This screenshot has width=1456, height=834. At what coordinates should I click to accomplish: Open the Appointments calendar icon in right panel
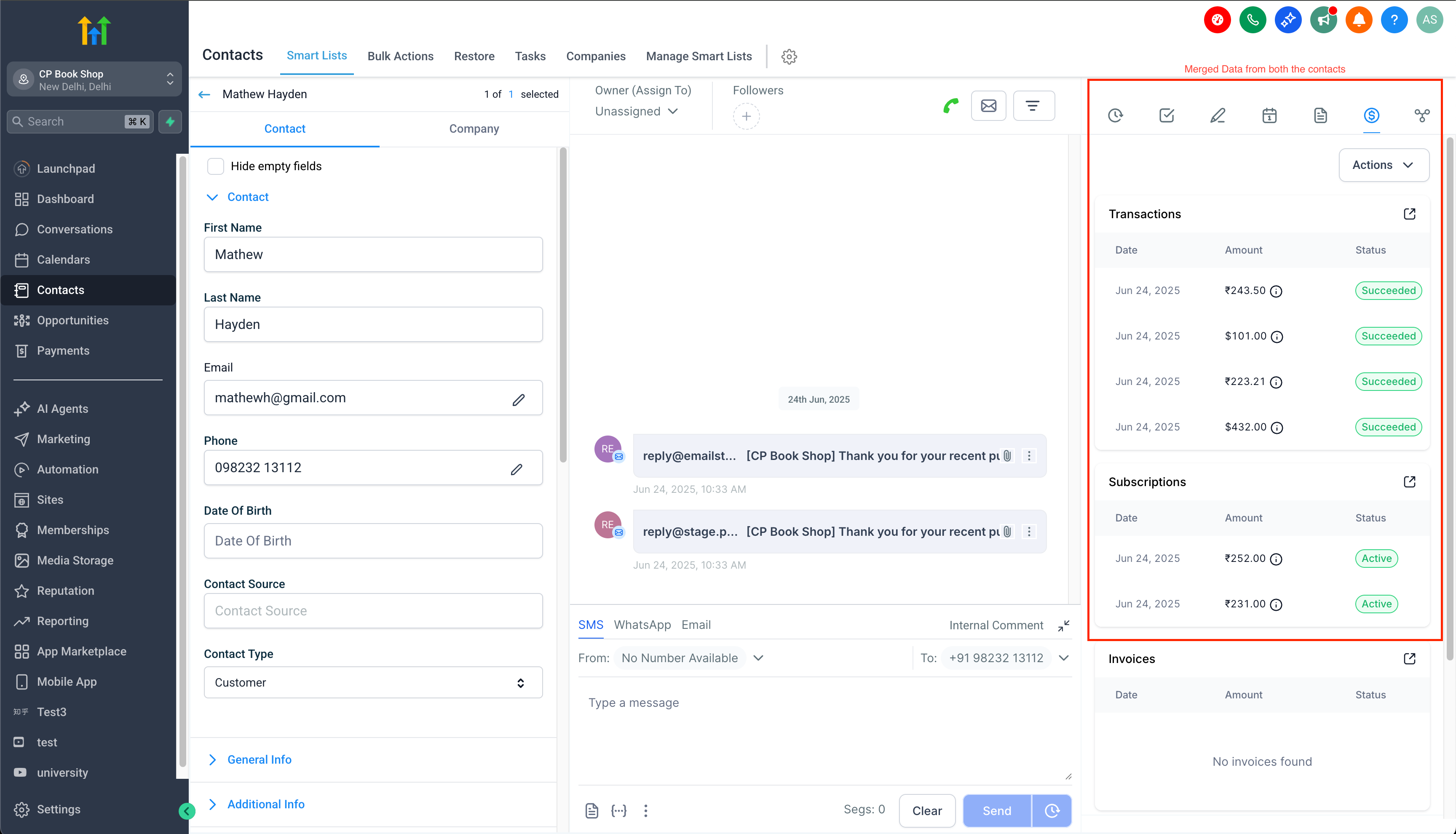click(1269, 116)
